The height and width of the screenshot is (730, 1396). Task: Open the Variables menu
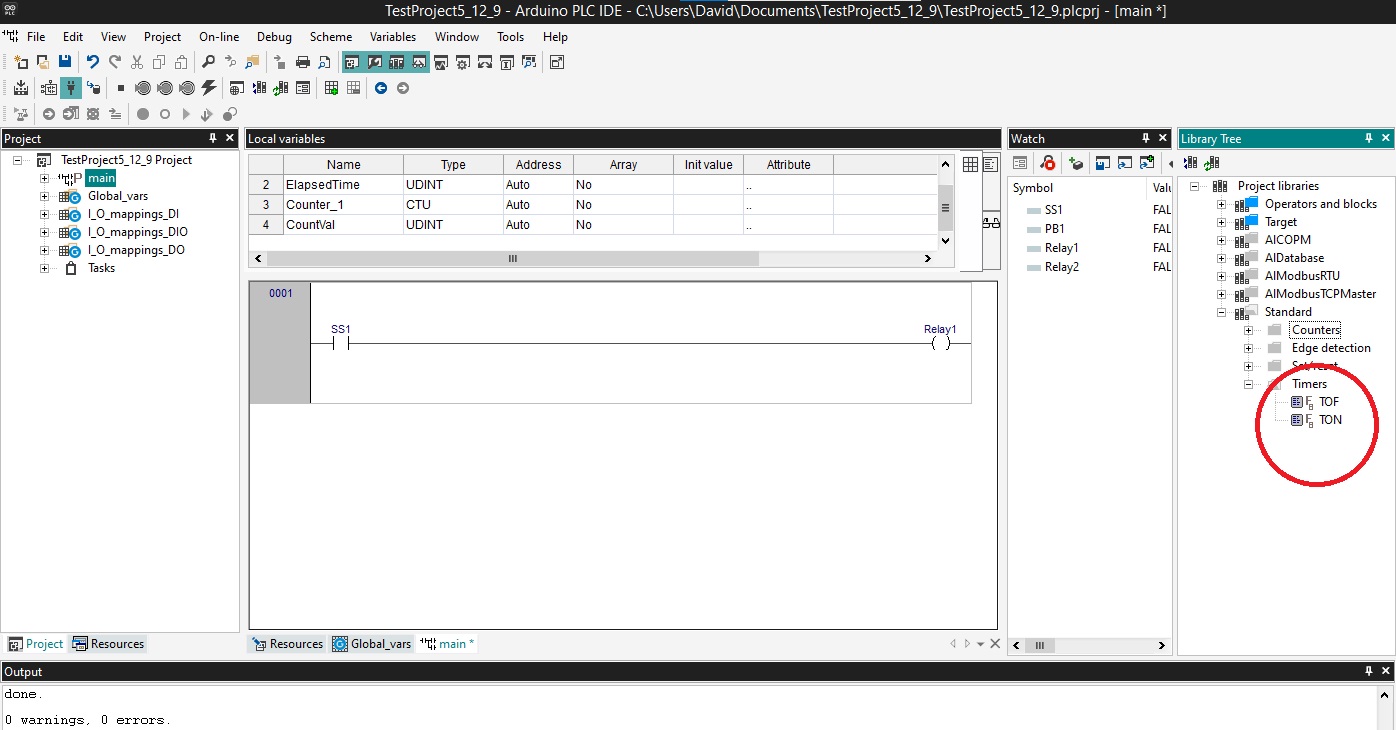[x=393, y=37]
